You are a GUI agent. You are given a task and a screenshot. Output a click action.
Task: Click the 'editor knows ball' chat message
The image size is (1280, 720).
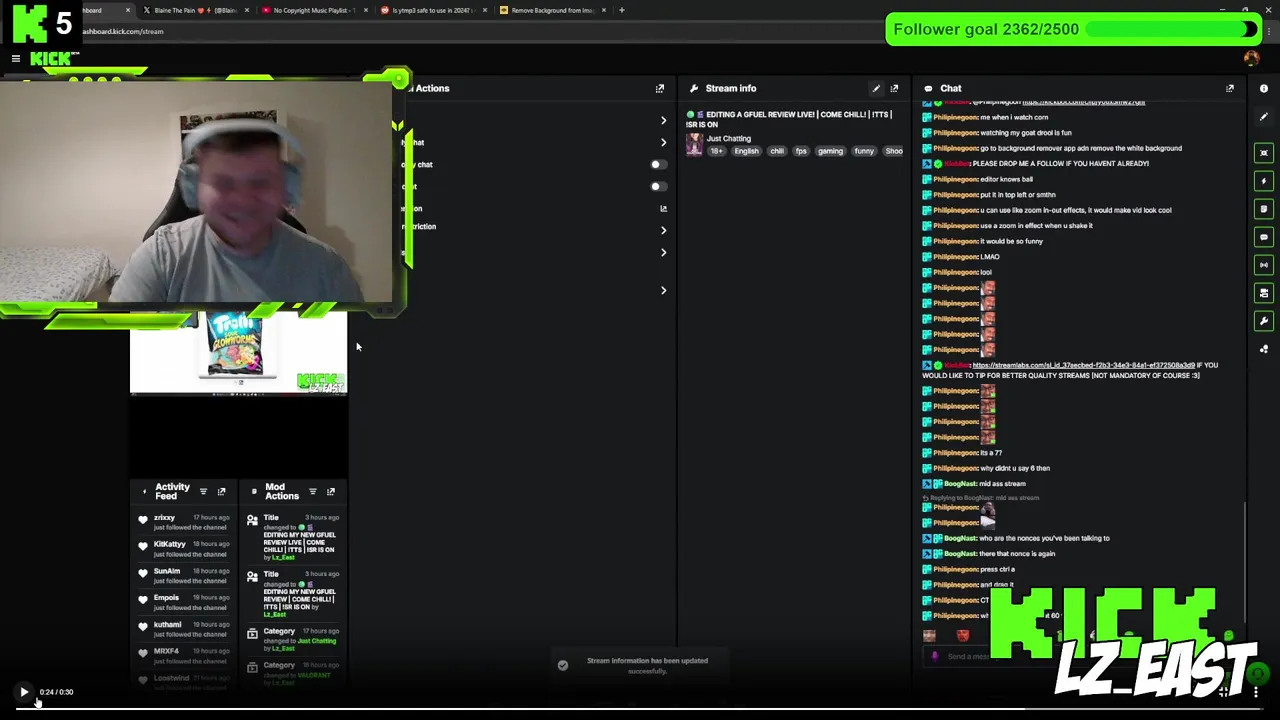(x=1007, y=179)
